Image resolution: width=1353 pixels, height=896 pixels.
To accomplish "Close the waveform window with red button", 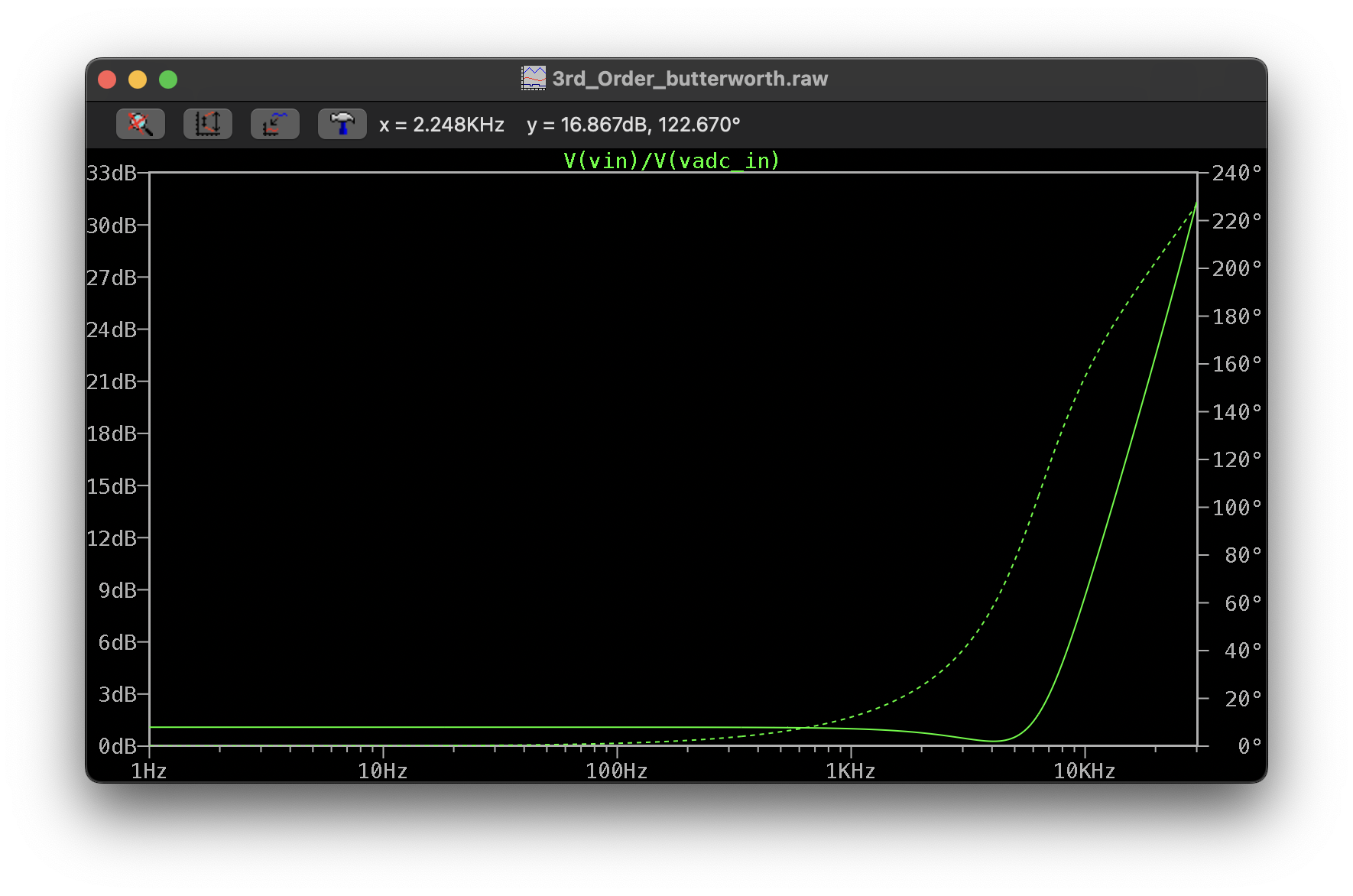I will pos(107,80).
